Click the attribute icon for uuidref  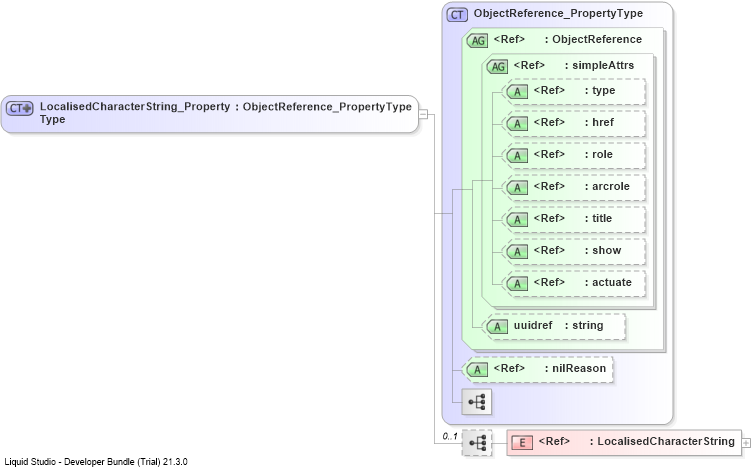pos(497,327)
